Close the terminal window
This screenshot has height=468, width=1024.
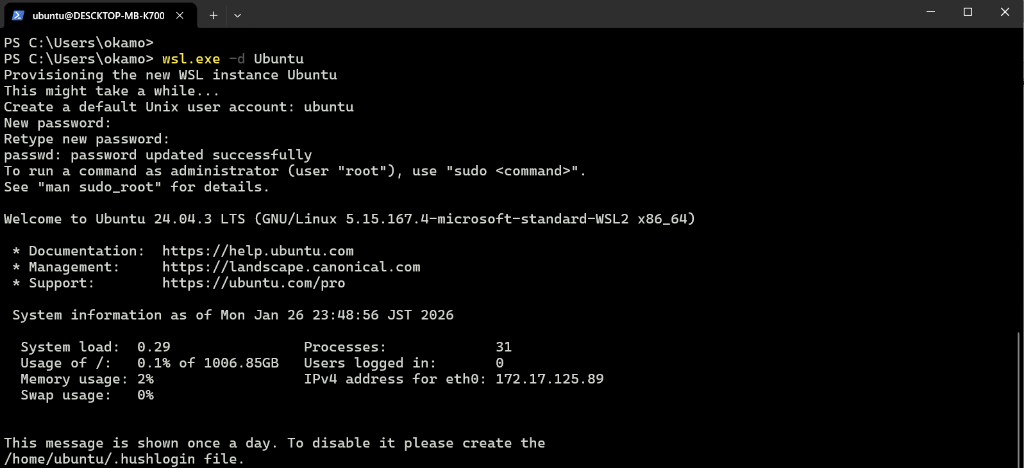click(1005, 12)
